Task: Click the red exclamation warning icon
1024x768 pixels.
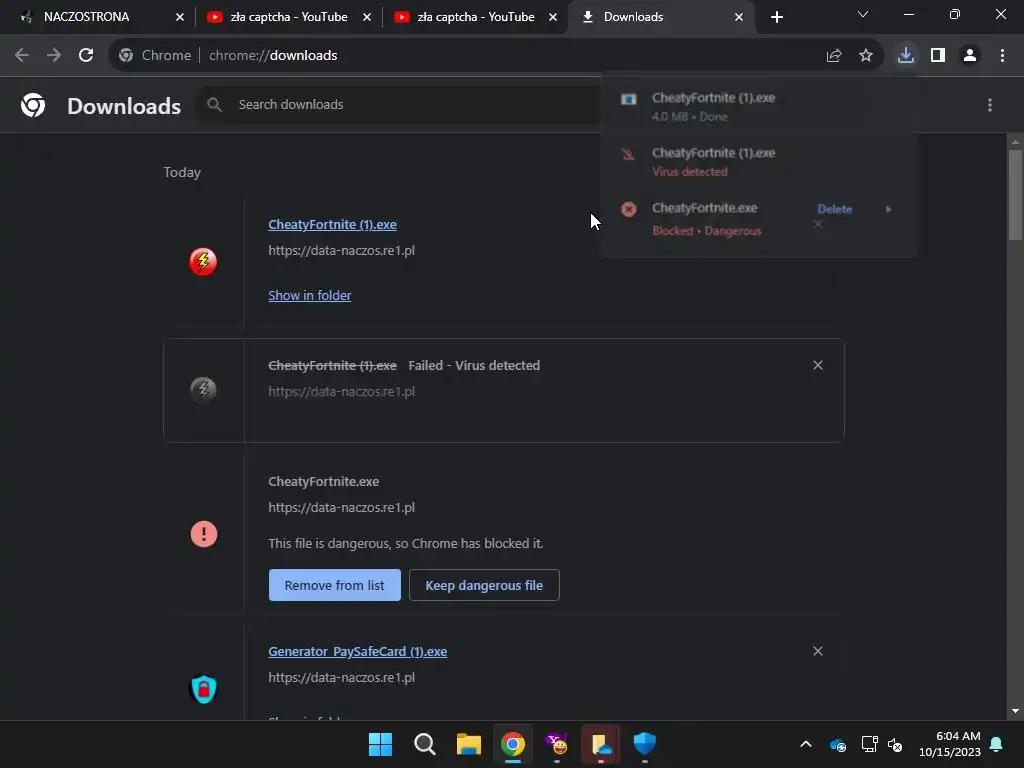Action: click(x=204, y=534)
